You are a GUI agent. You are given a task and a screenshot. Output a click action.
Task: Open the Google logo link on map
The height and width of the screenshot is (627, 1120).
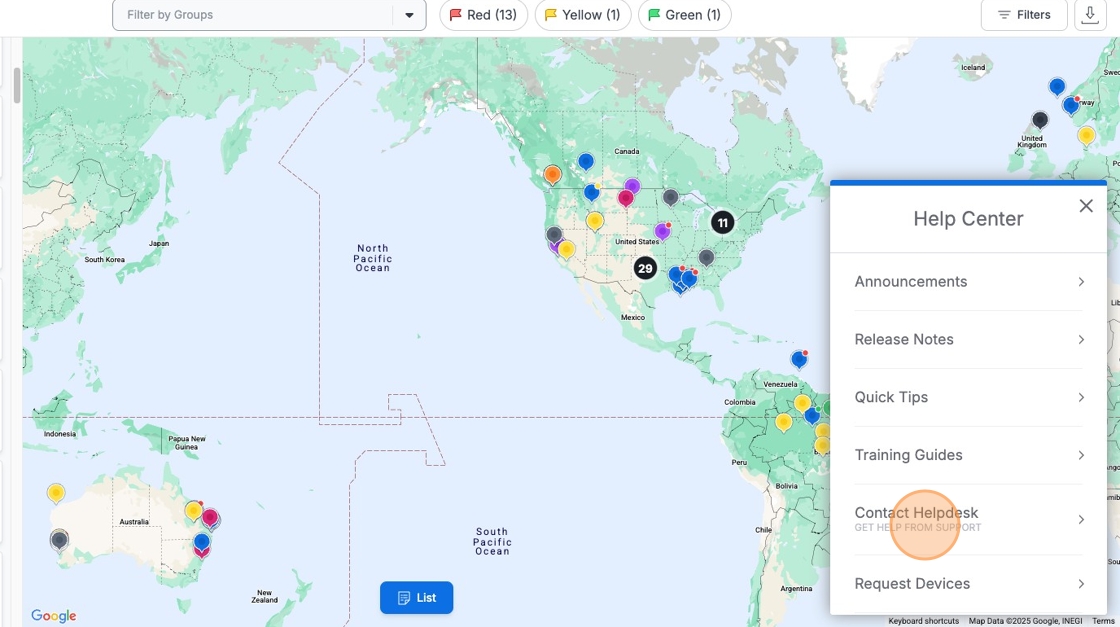pyautogui.click(x=54, y=616)
